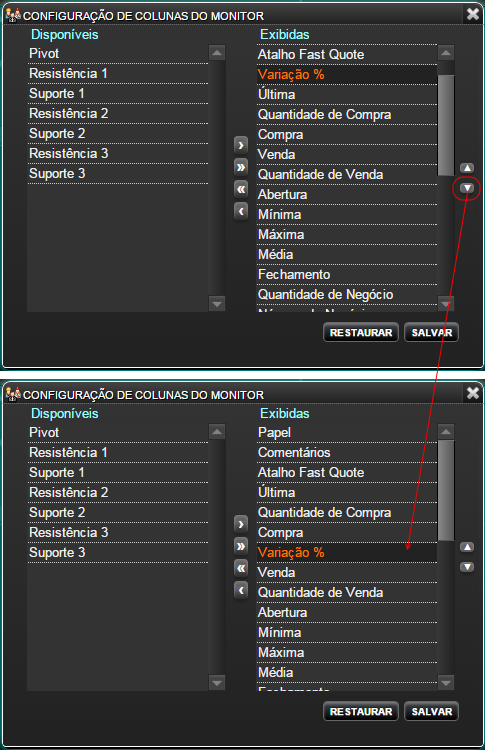Viewport: 485px width, 750px height.
Task: Click Exibidas scrollbar thumb in lower dialog
Action: click(446, 490)
